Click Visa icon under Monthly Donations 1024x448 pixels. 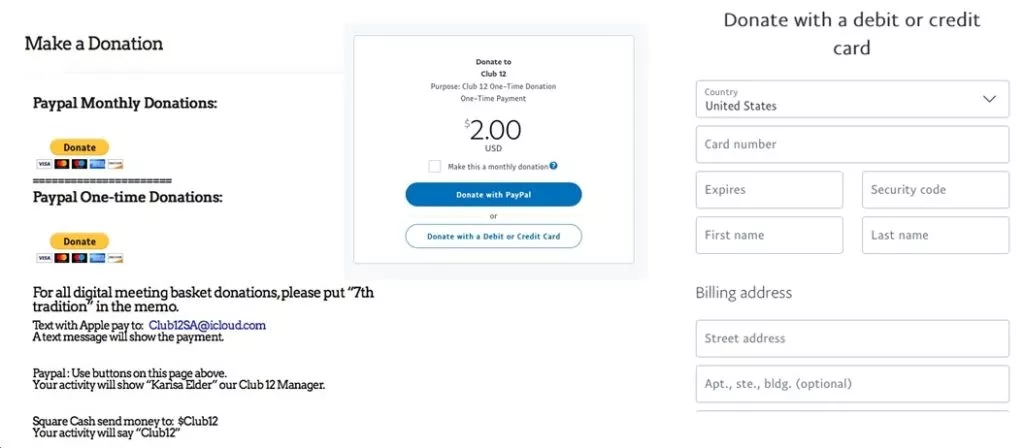[44, 164]
